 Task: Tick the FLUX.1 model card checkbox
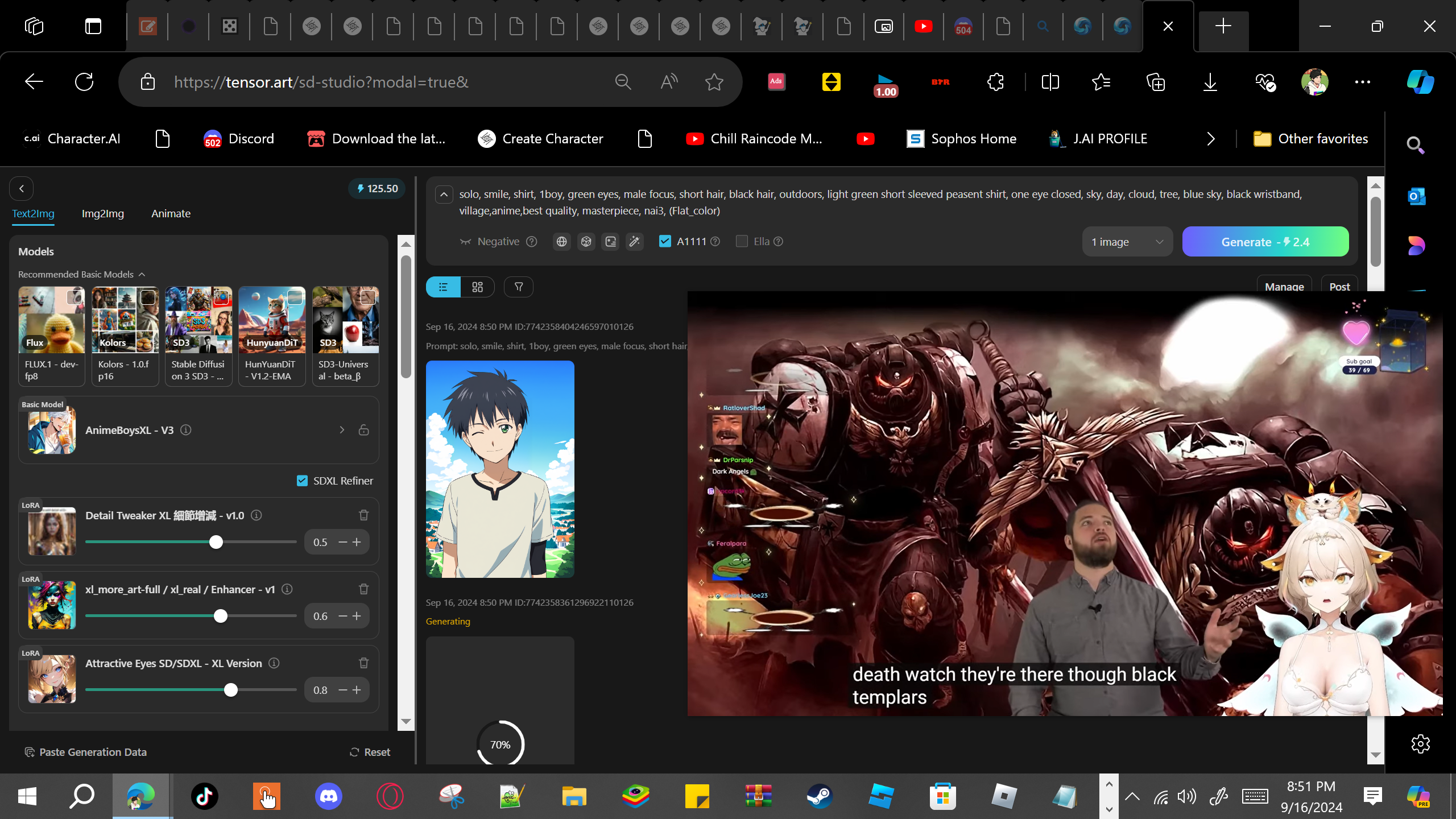click(x=74, y=297)
